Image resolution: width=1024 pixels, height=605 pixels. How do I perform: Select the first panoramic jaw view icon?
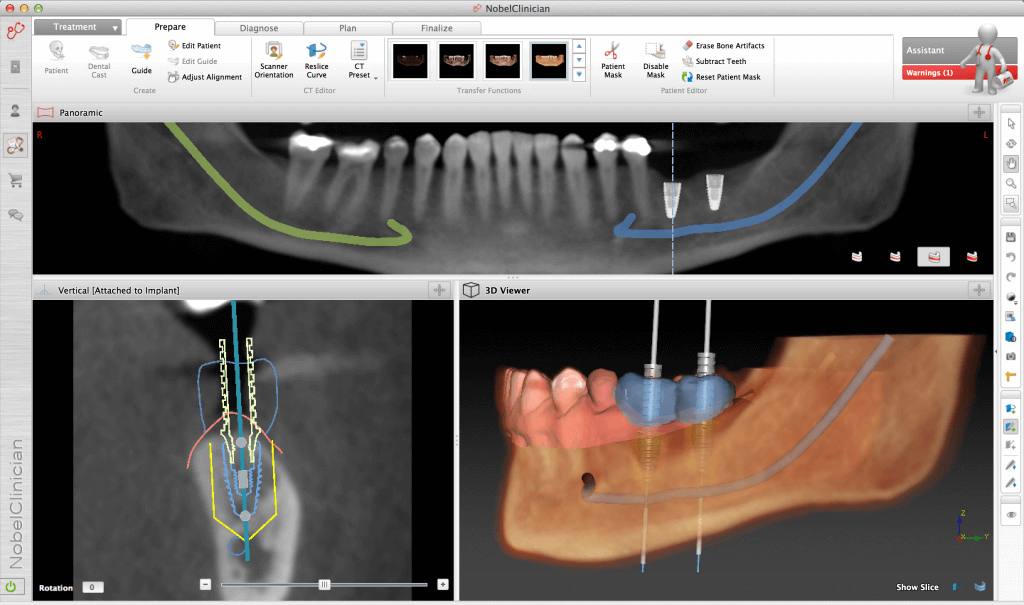pyautogui.click(x=857, y=257)
